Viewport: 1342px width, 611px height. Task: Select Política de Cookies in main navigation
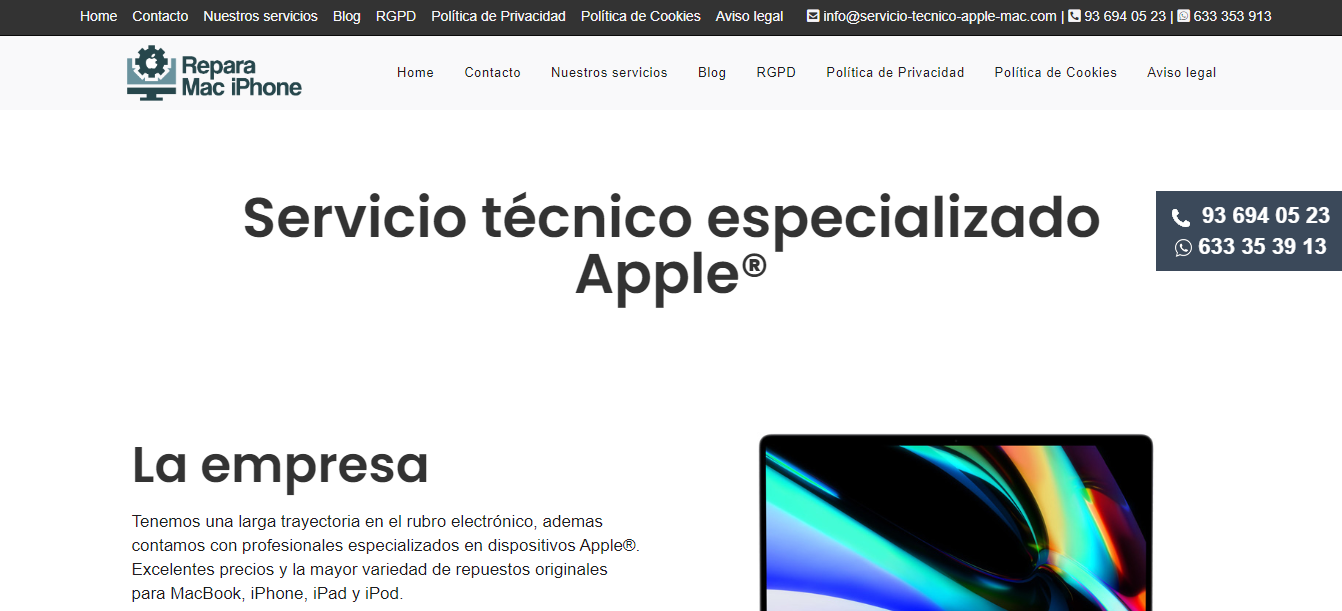pos(1056,72)
